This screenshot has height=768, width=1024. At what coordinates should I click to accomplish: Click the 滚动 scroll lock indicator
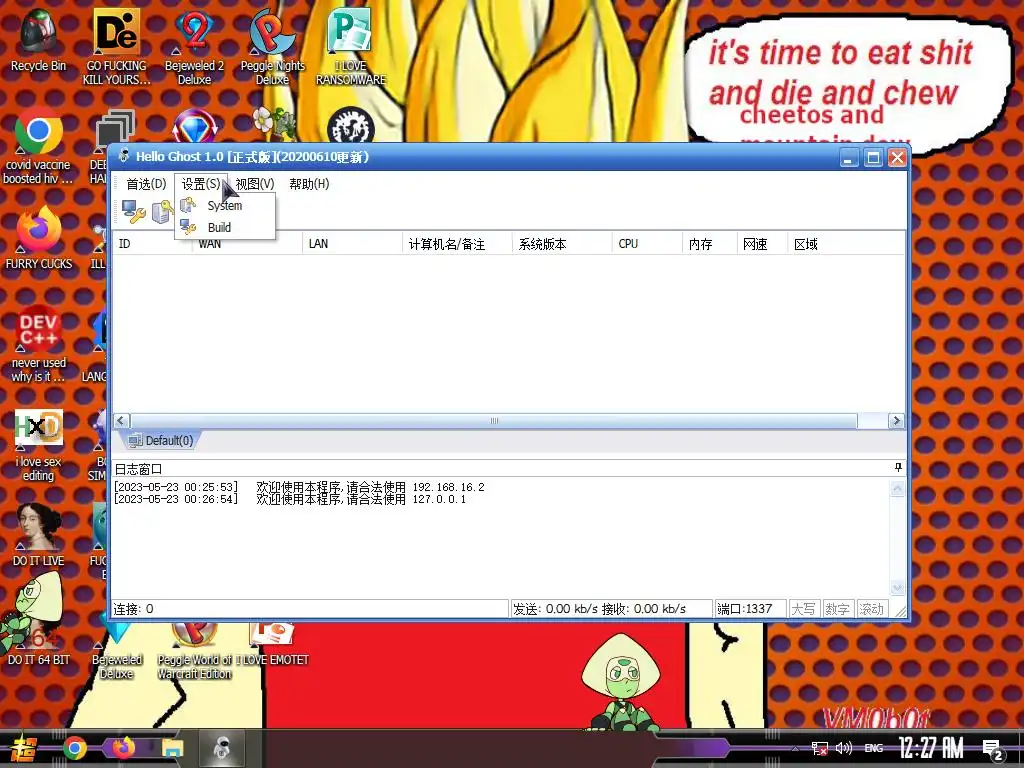click(x=871, y=609)
